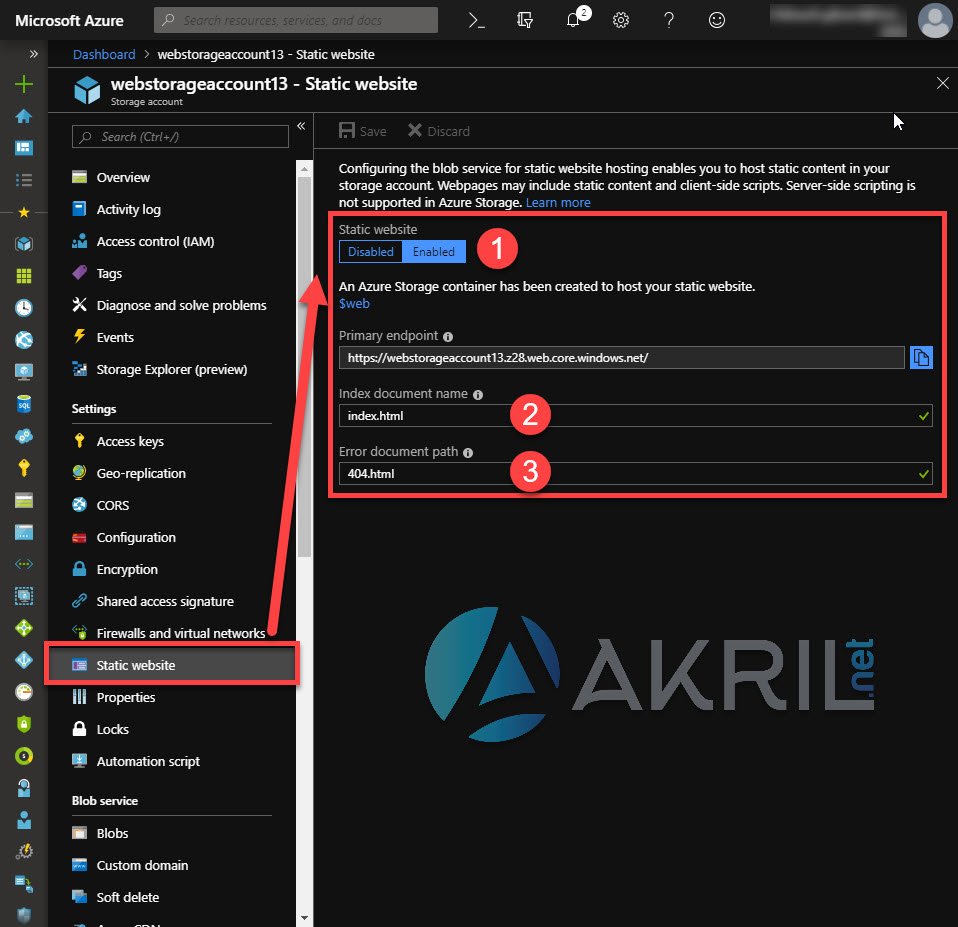Screen dimensions: 958x927
Task: Close the Static website blade
Action: pyautogui.click(x=943, y=83)
